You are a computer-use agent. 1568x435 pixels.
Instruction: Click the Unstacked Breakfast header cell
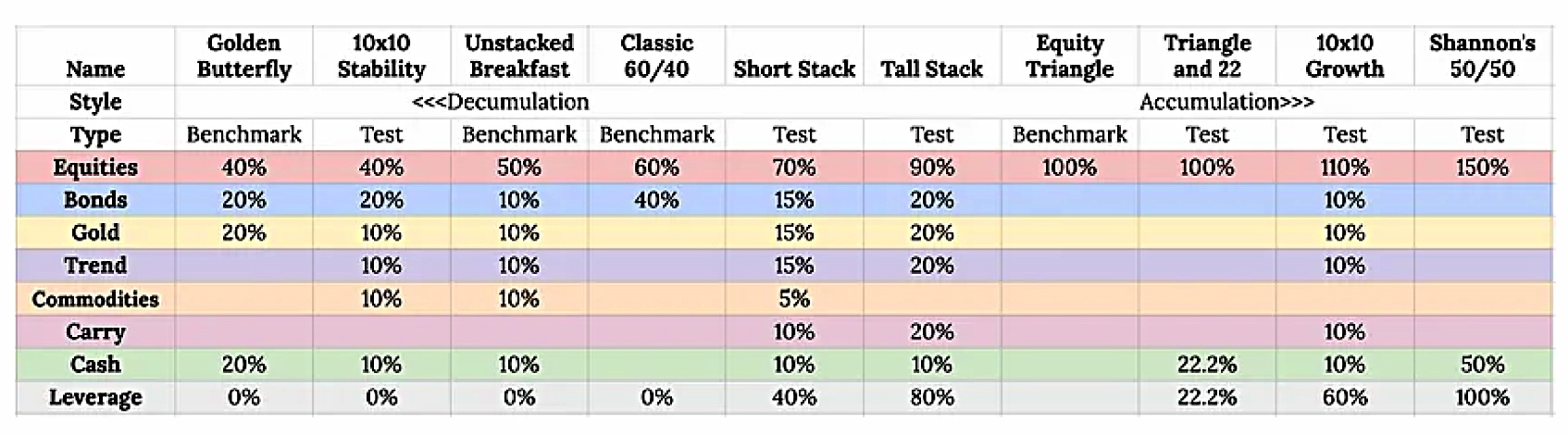519,56
